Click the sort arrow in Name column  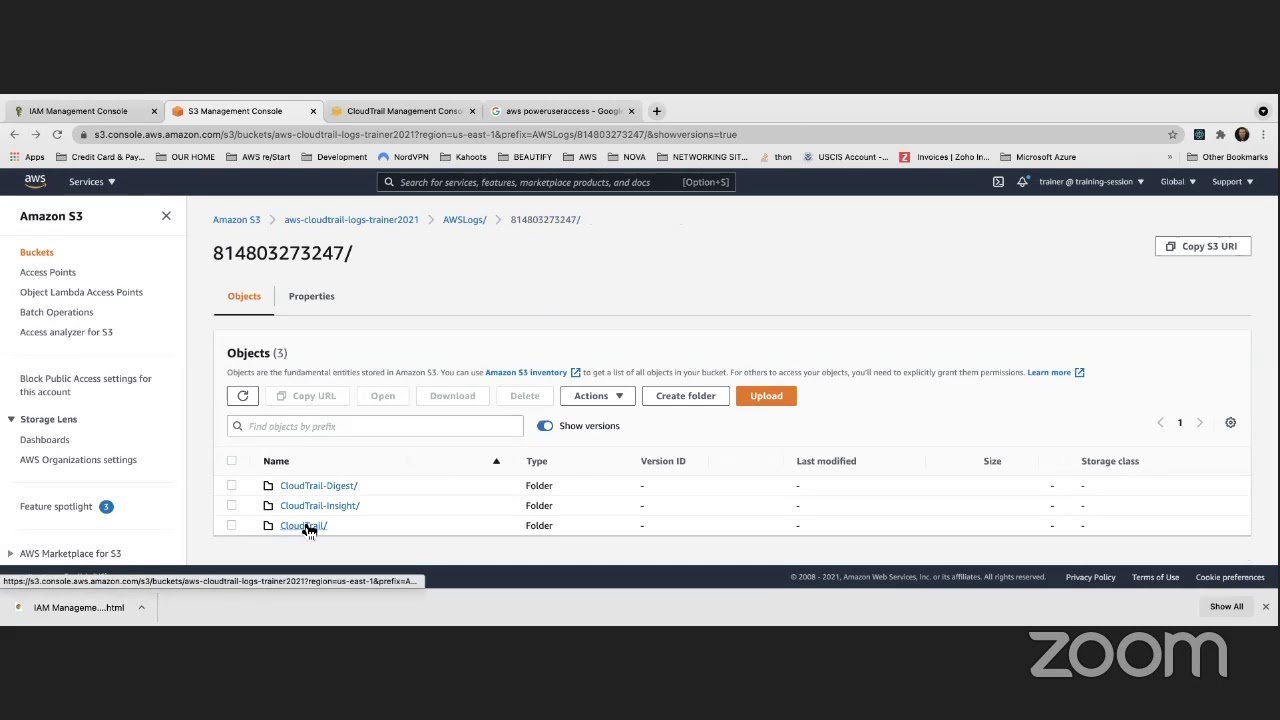click(x=496, y=461)
